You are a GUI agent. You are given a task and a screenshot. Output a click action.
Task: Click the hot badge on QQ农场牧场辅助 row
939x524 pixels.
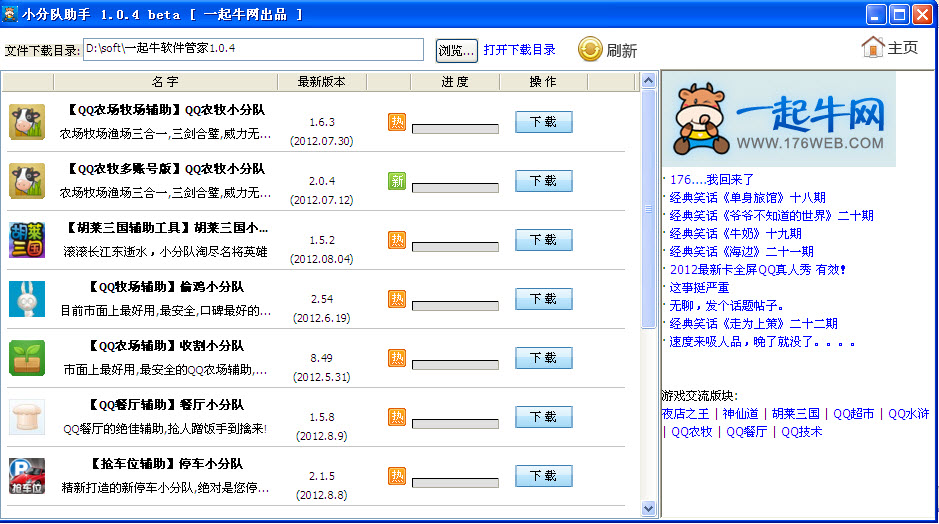397,122
